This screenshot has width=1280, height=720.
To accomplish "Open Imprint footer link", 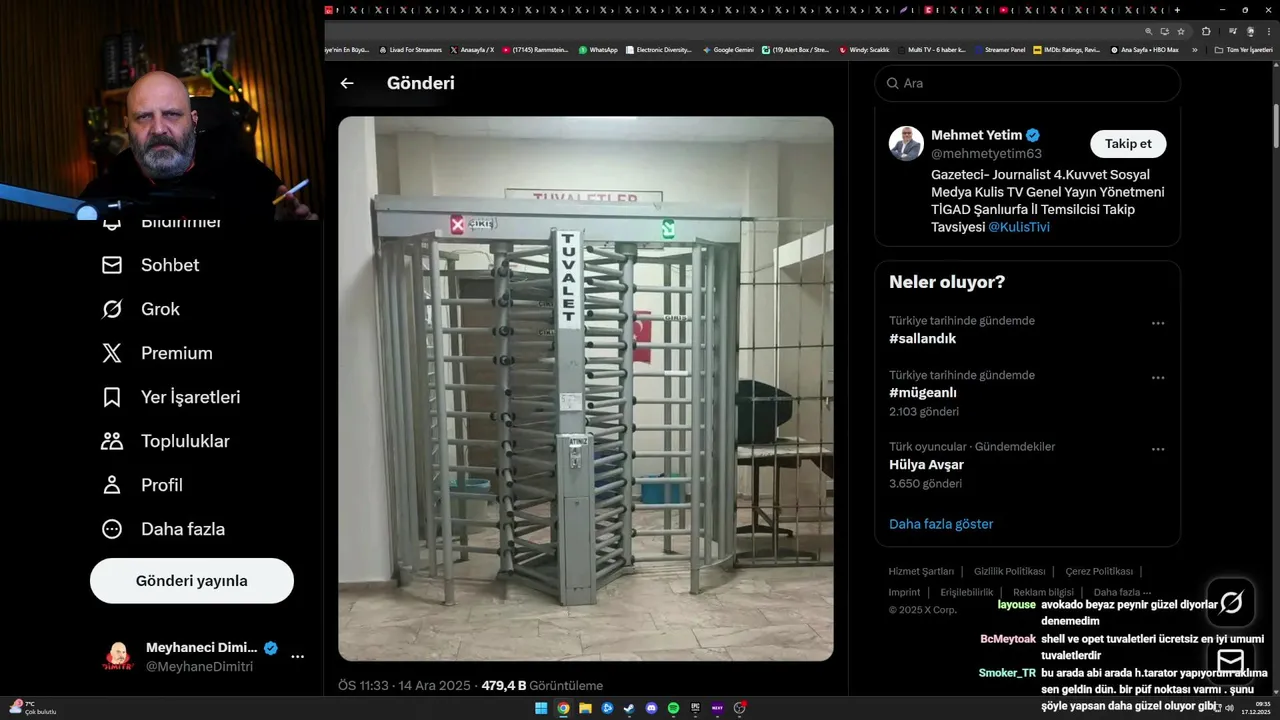I will tap(905, 592).
